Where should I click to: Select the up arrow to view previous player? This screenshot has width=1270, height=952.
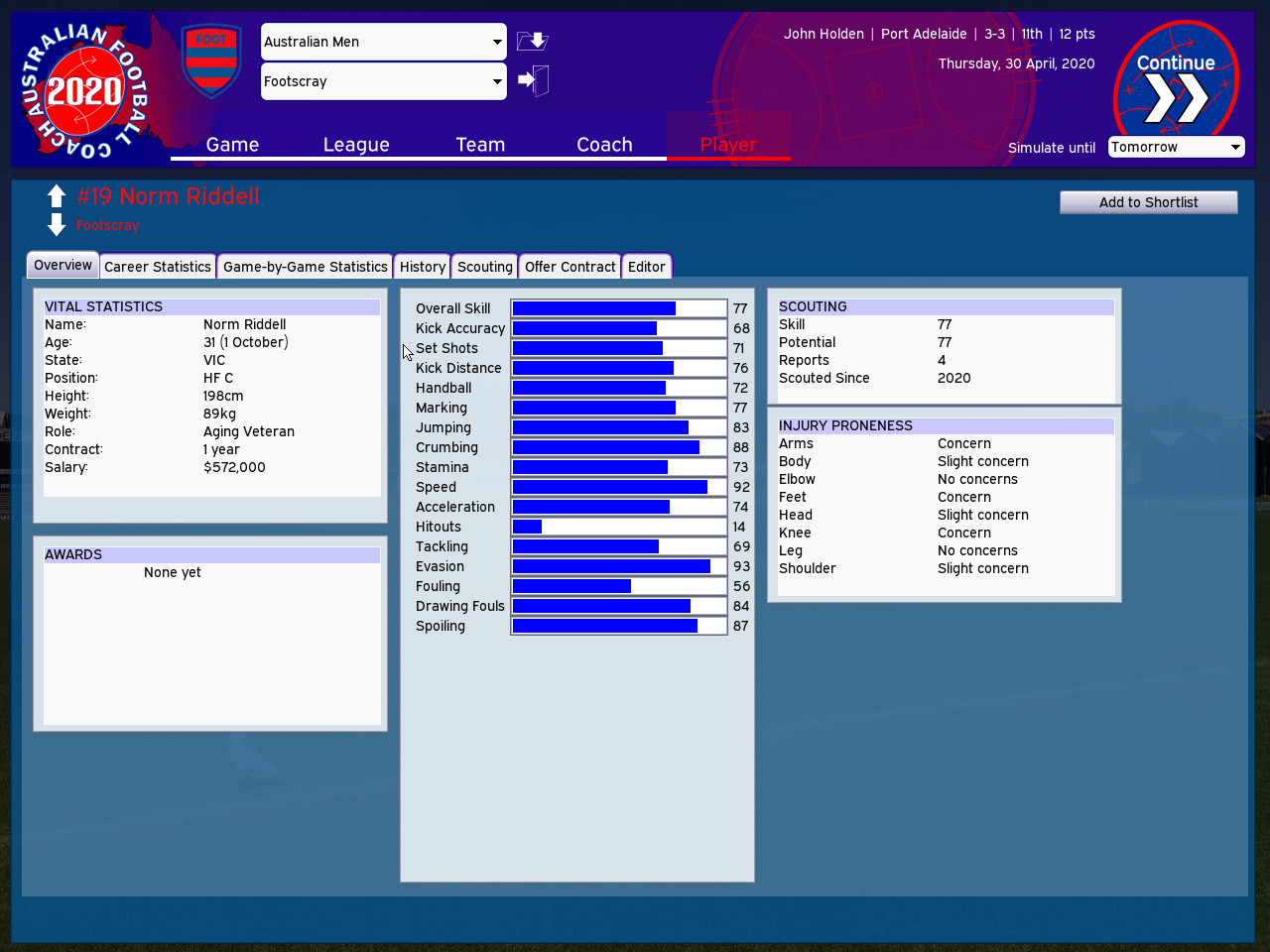click(x=57, y=194)
